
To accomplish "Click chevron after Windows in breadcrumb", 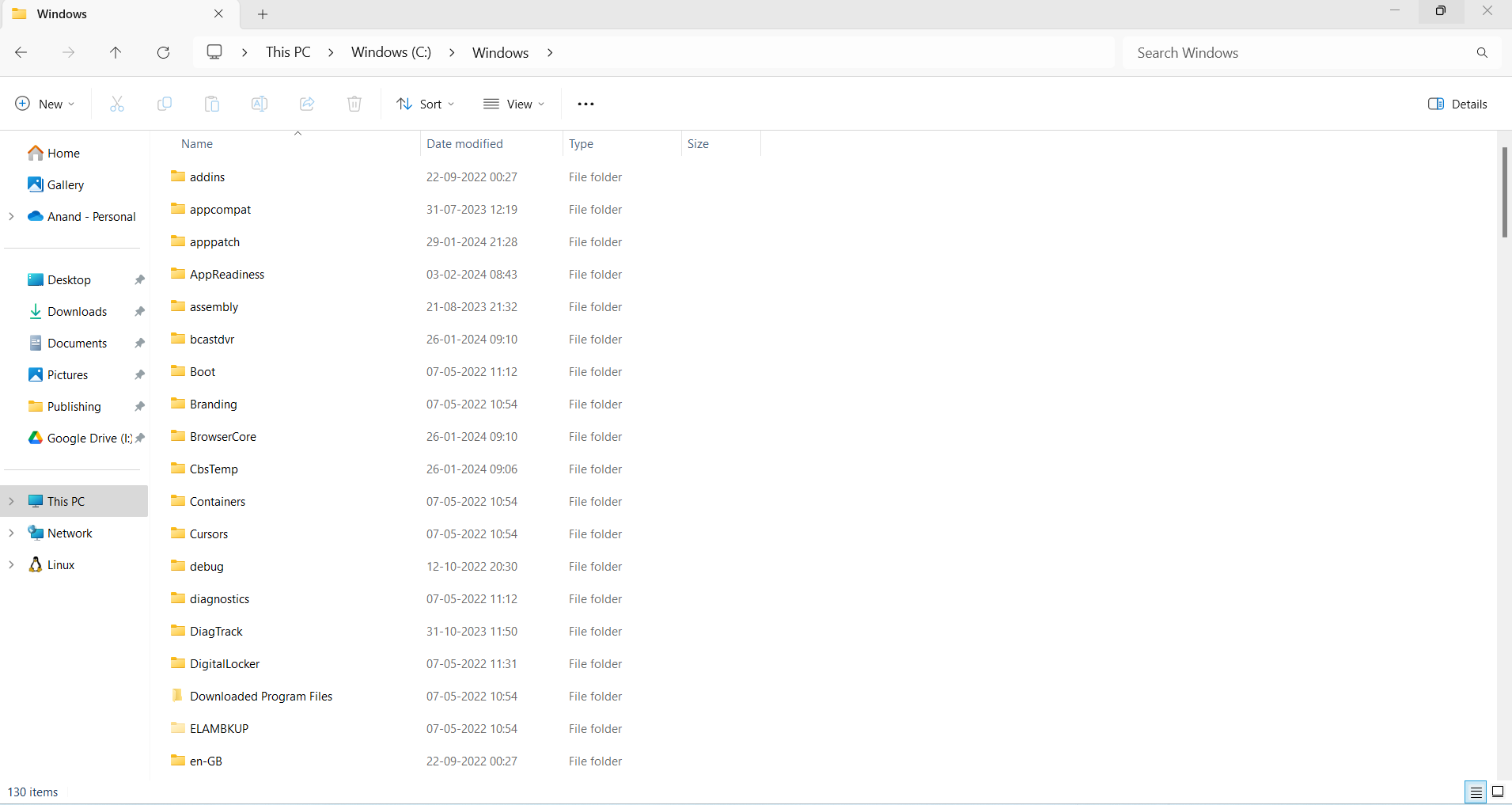I will pos(550,52).
